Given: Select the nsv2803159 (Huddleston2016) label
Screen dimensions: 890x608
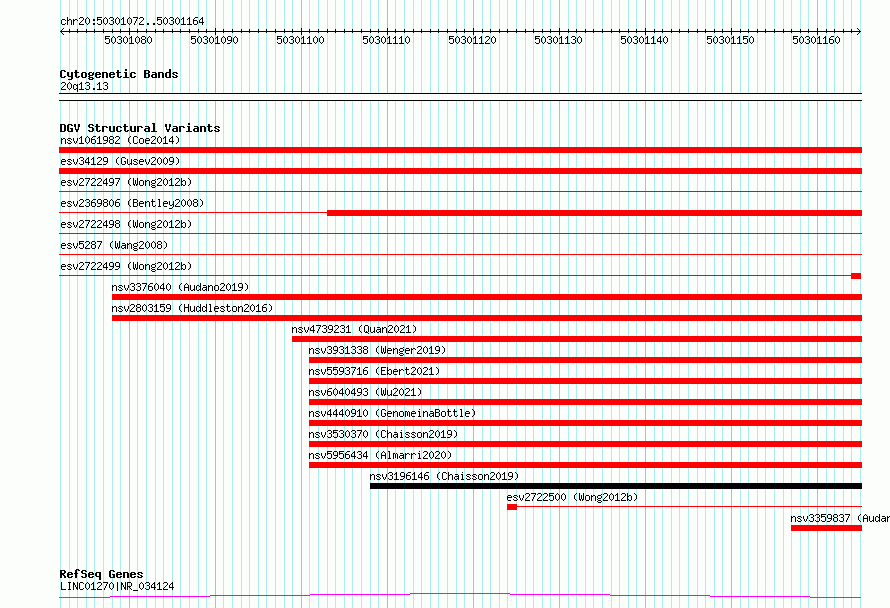Looking at the screenshot, I should tap(192, 308).
